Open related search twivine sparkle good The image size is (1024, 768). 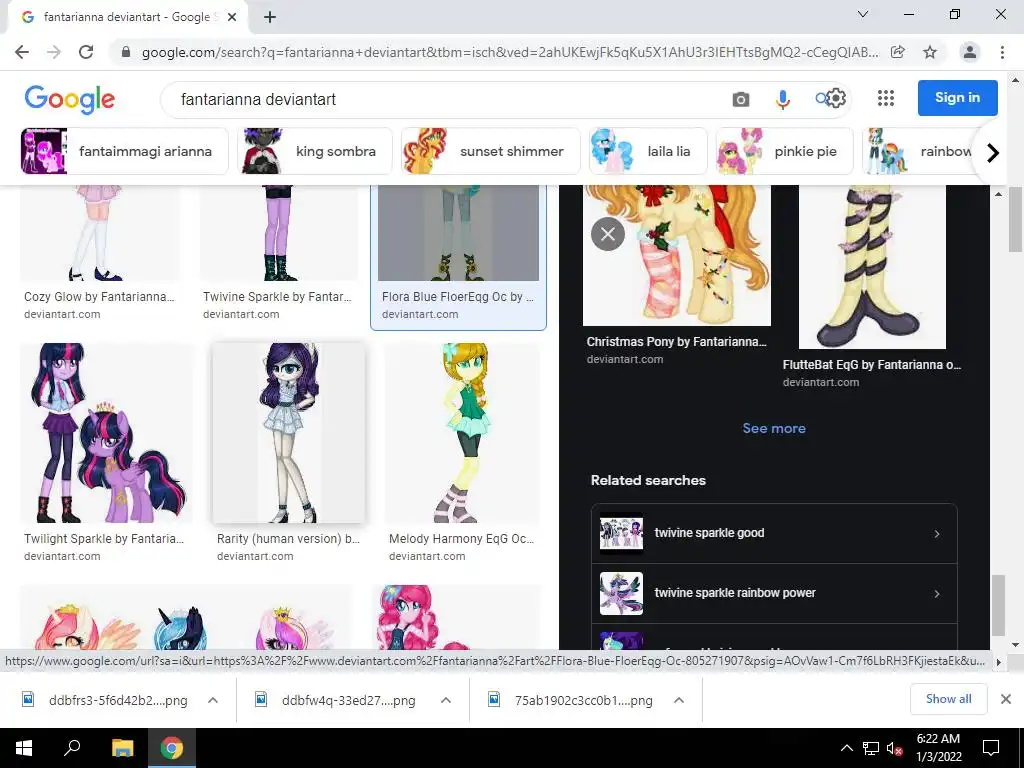point(774,534)
